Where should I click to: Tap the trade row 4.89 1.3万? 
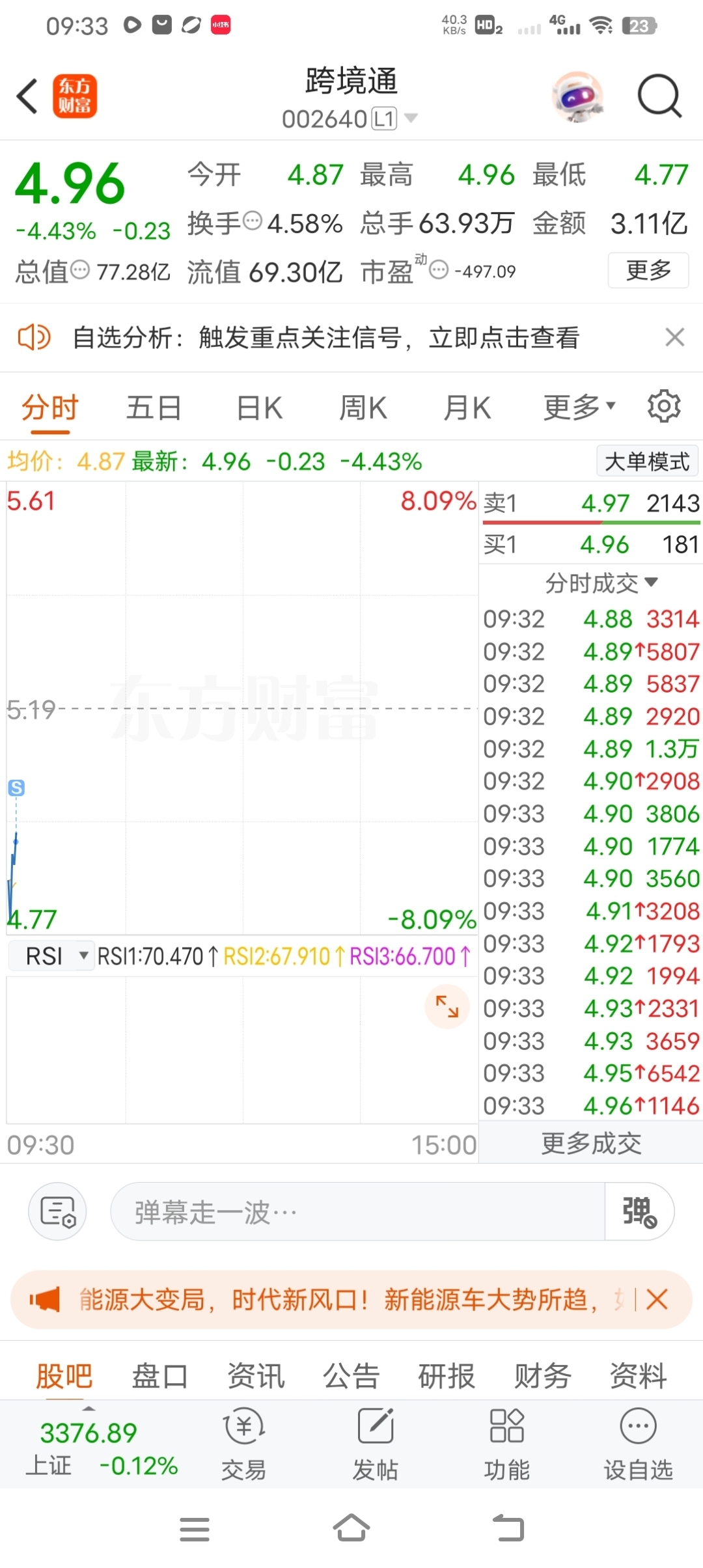591,749
